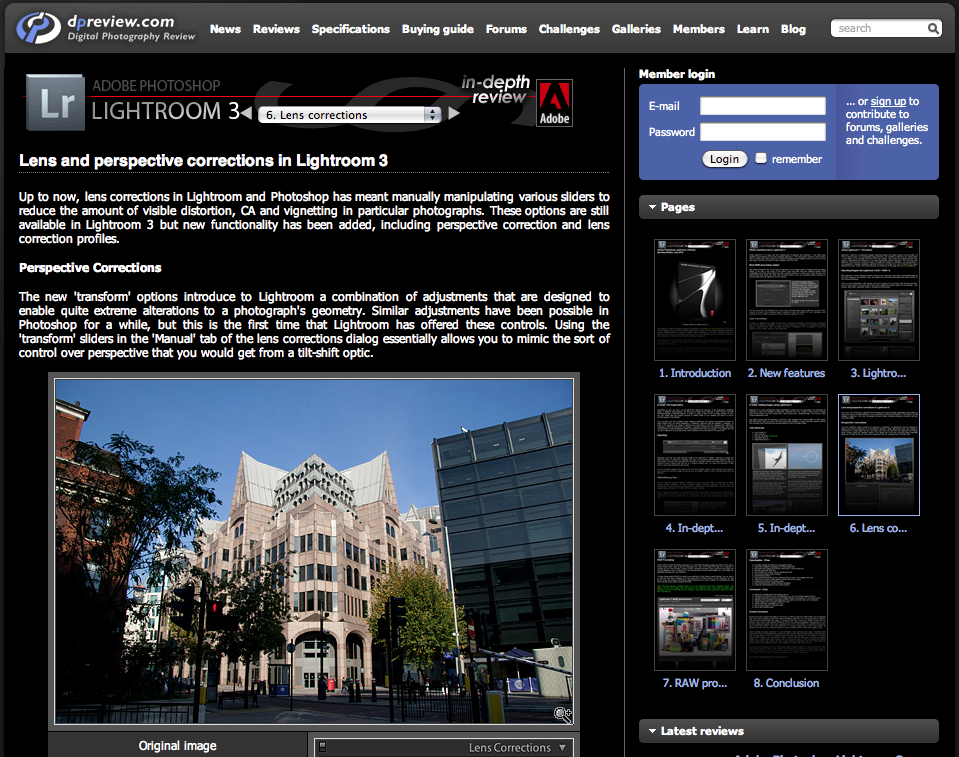Open the Members menu item
The image size is (959, 757).
pyautogui.click(x=698, y=29)
